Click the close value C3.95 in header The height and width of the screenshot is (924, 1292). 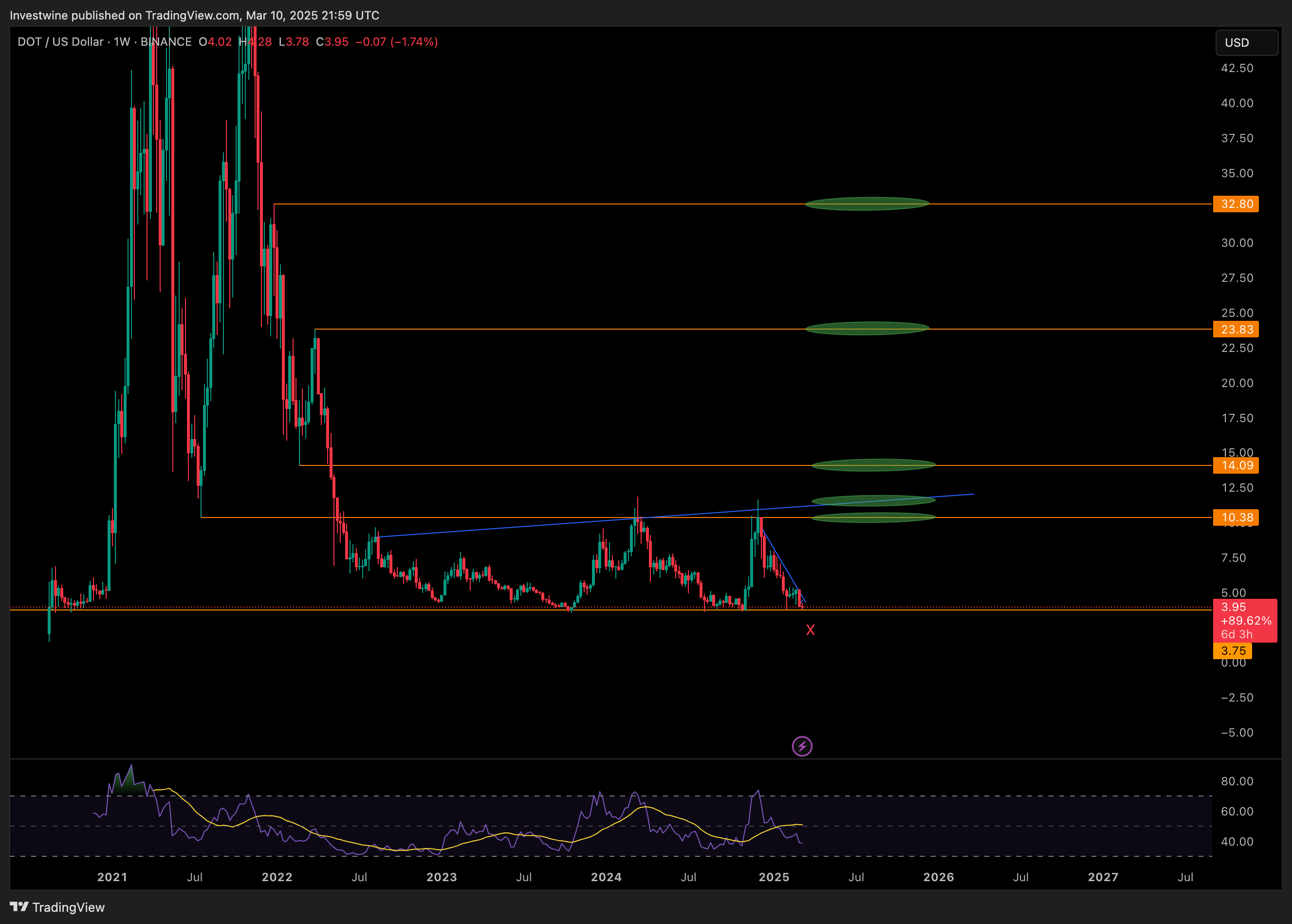click(332, 42)
